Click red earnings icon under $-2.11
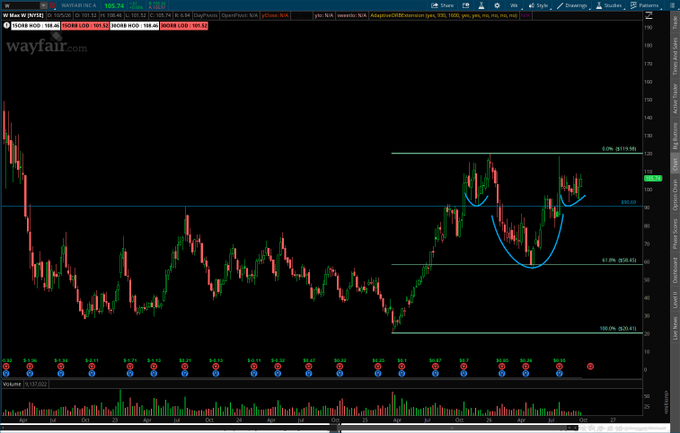The height and width of the screenshot is (433, 680). [x=92, y=367]
